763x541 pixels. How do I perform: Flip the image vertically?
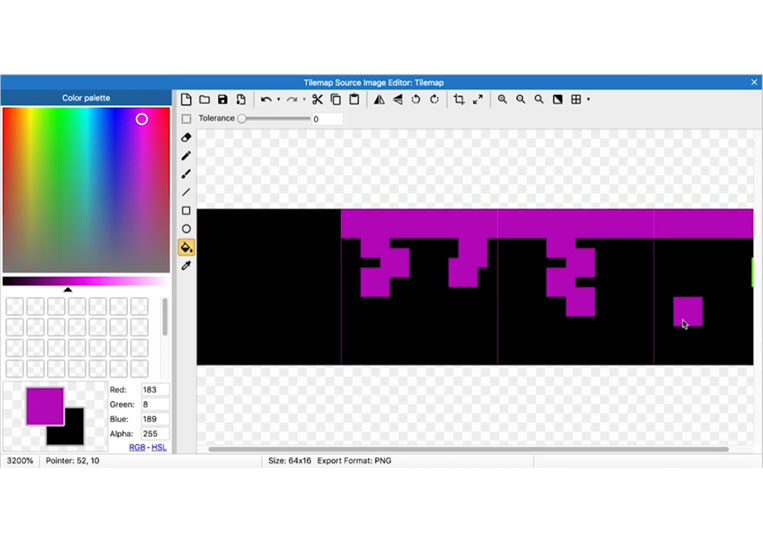398,100
